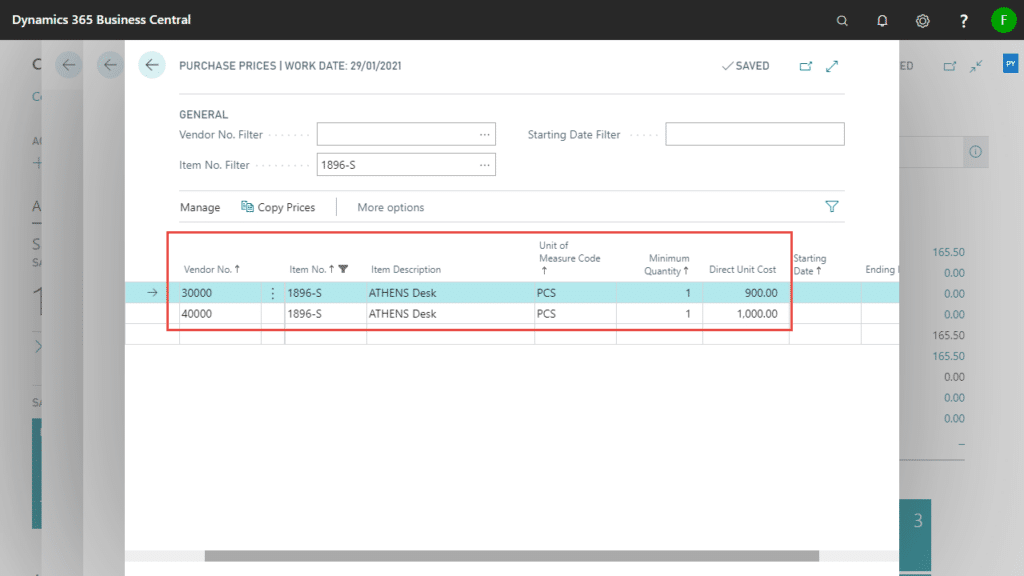Select item 1896-S in vendor 40000 row
The width and height of the screenshot is (1024, 576).
click(x=325, y=314)
